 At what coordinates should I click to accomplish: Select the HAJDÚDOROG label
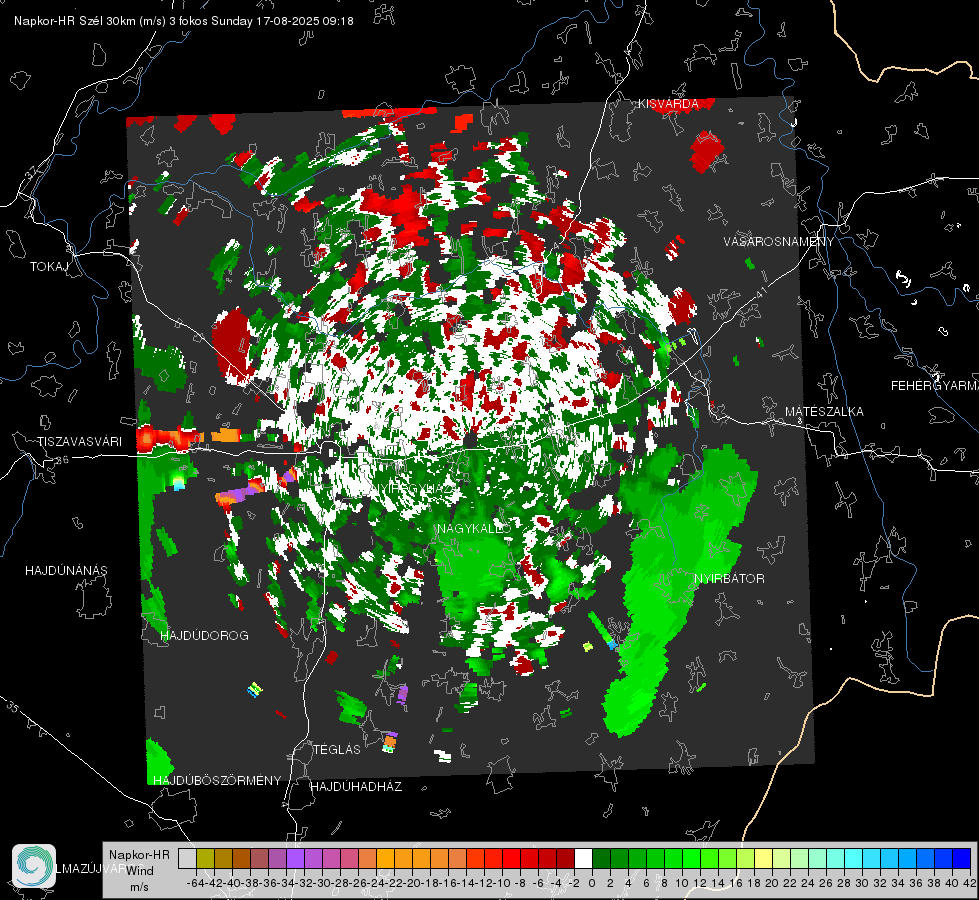click(204, 635)
